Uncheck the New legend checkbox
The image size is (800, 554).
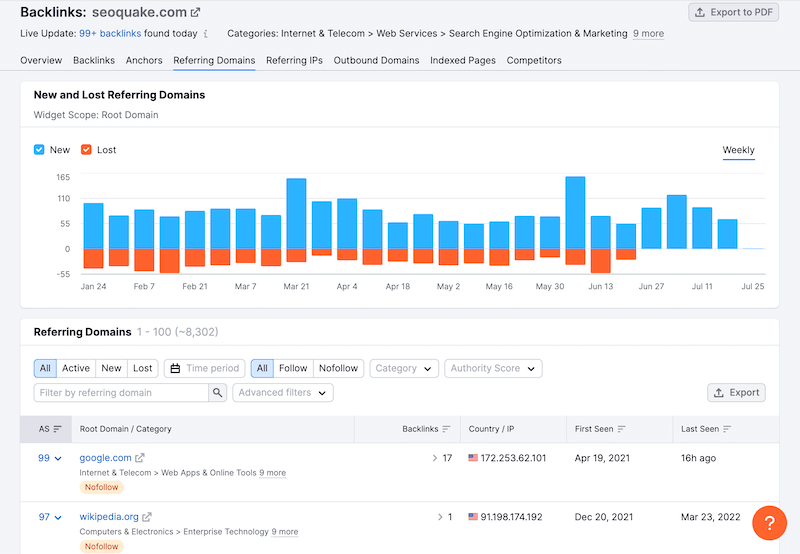(x=39, y=150)
